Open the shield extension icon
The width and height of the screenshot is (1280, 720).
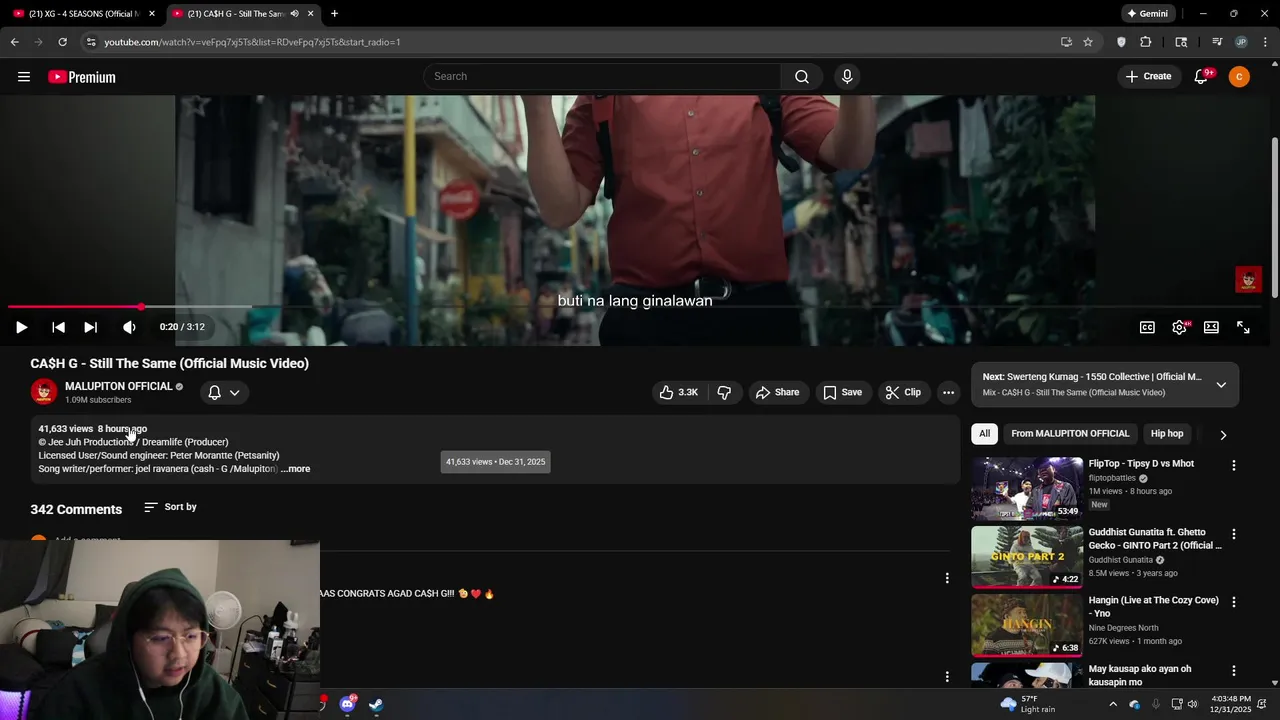tap(1121, 42)
